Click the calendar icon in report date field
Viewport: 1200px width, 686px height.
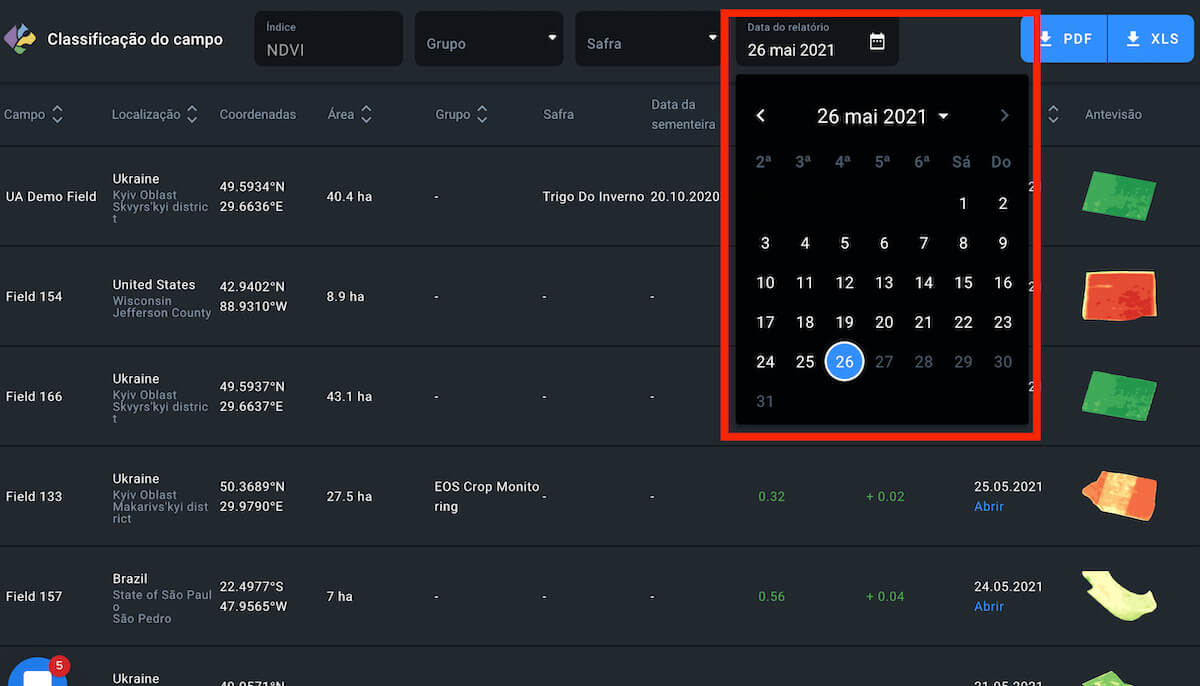(x=877, y=41)
